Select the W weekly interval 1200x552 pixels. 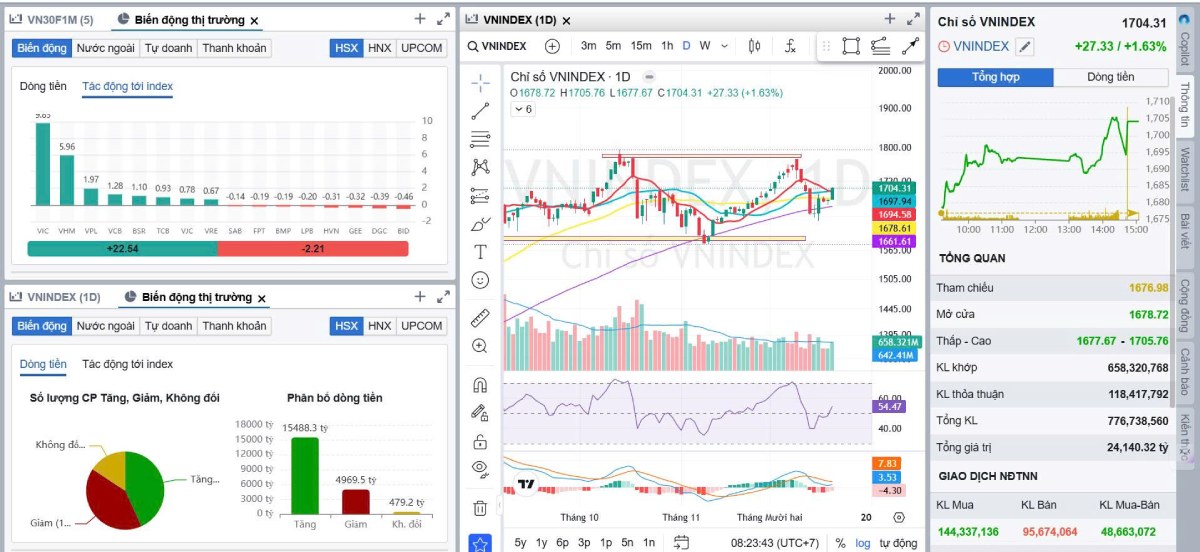click(705, 45)
